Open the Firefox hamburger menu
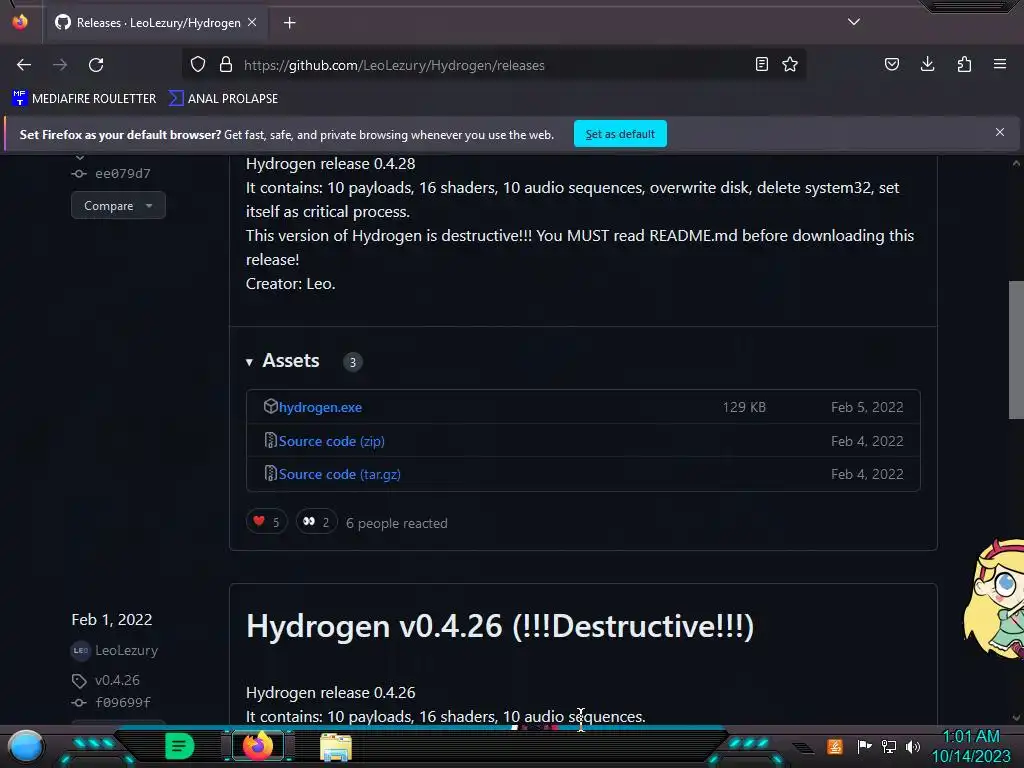Screen dimensions: 1024x768 pos(1000,64)
